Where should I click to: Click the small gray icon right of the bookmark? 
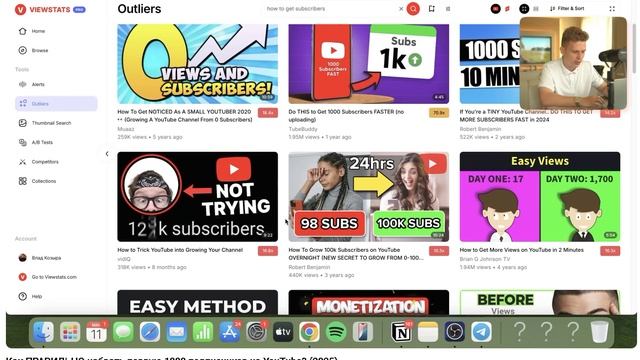[x=448, y=9]
